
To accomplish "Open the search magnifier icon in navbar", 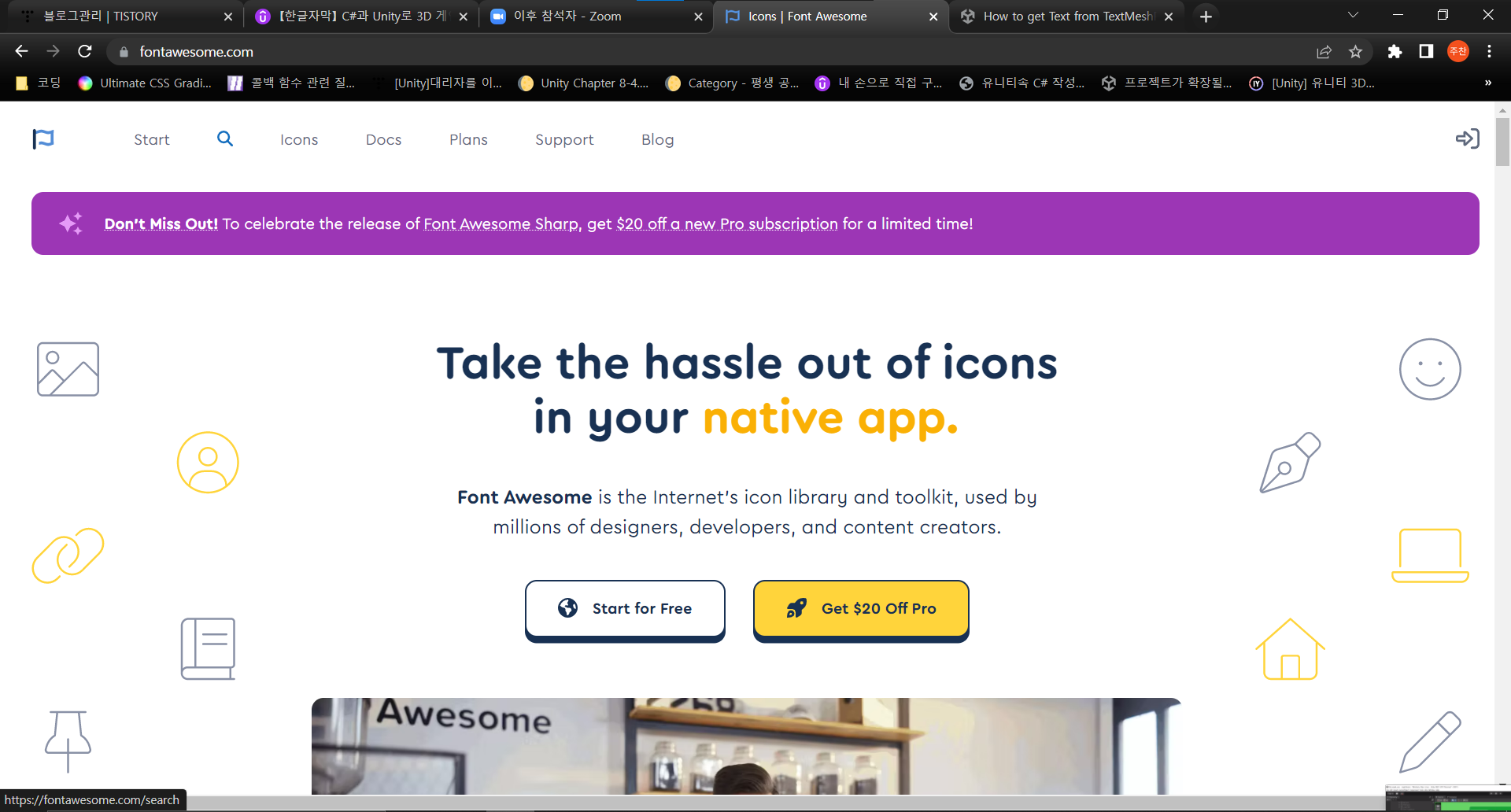I will point(225,138).
